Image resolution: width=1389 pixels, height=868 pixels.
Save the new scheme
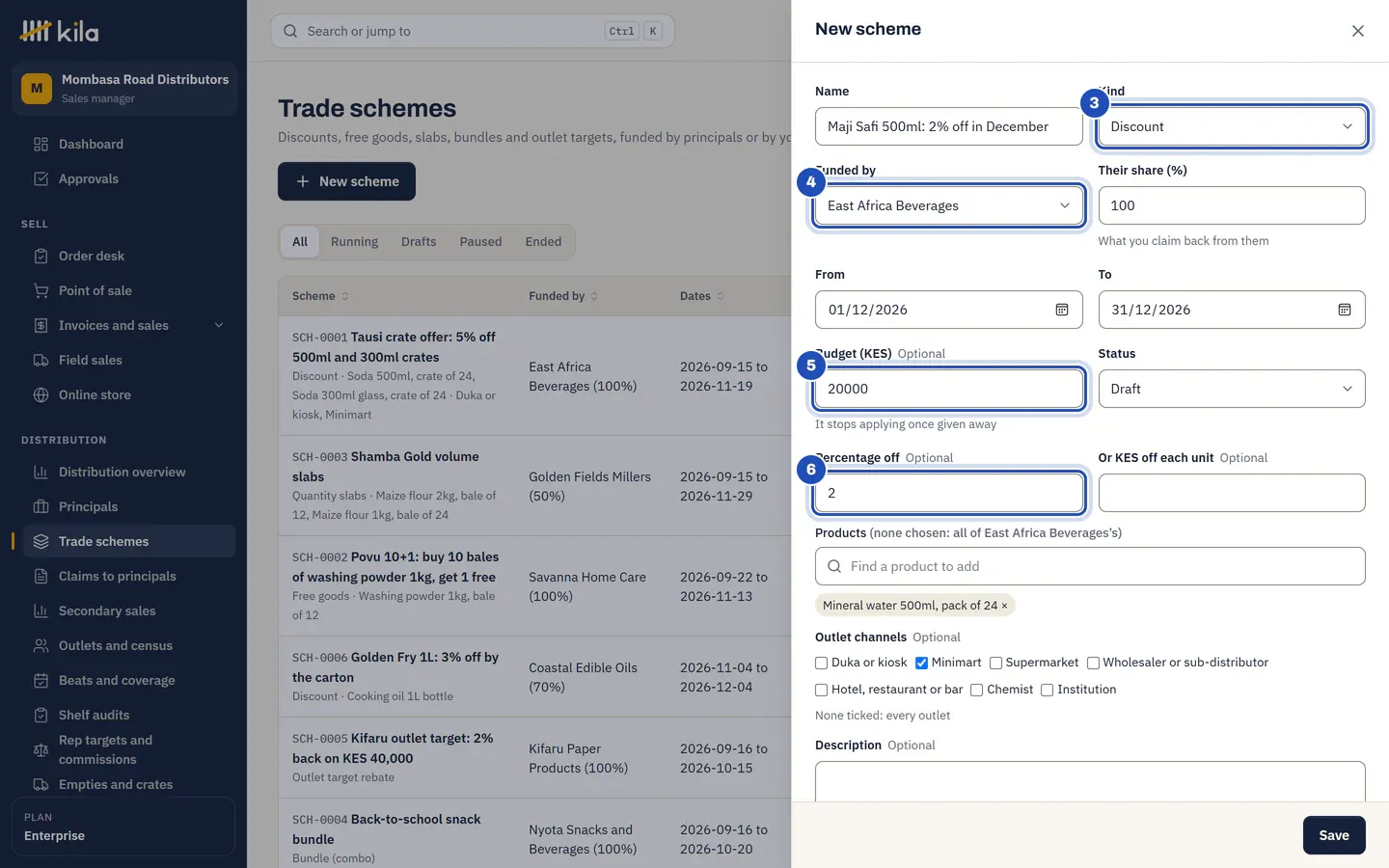click(1334, 835)
